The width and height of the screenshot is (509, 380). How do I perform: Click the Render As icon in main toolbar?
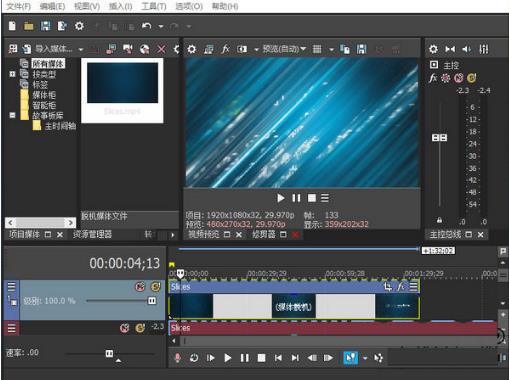(62, 26)
